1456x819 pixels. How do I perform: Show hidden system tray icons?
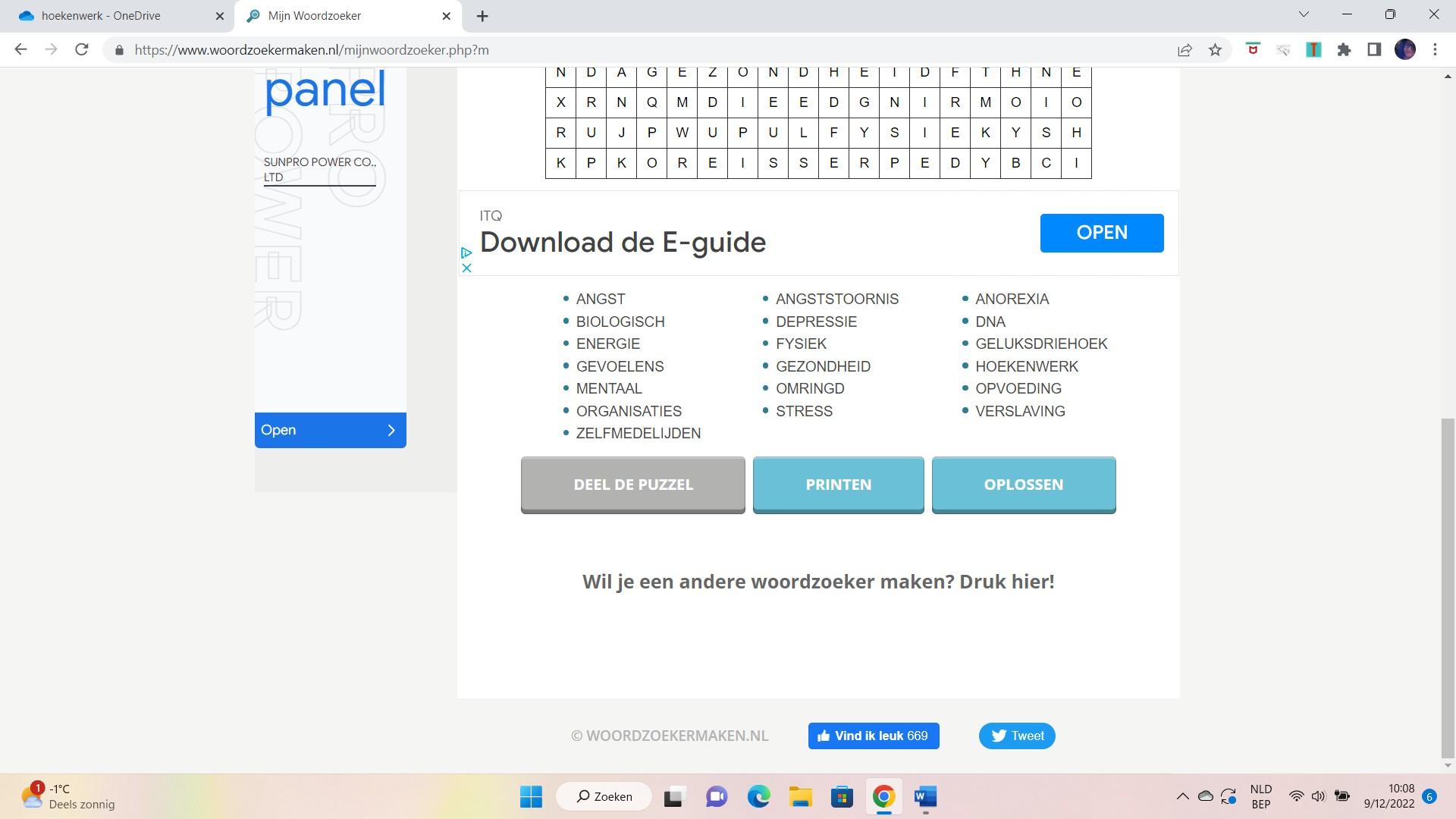pos(1182,796)
